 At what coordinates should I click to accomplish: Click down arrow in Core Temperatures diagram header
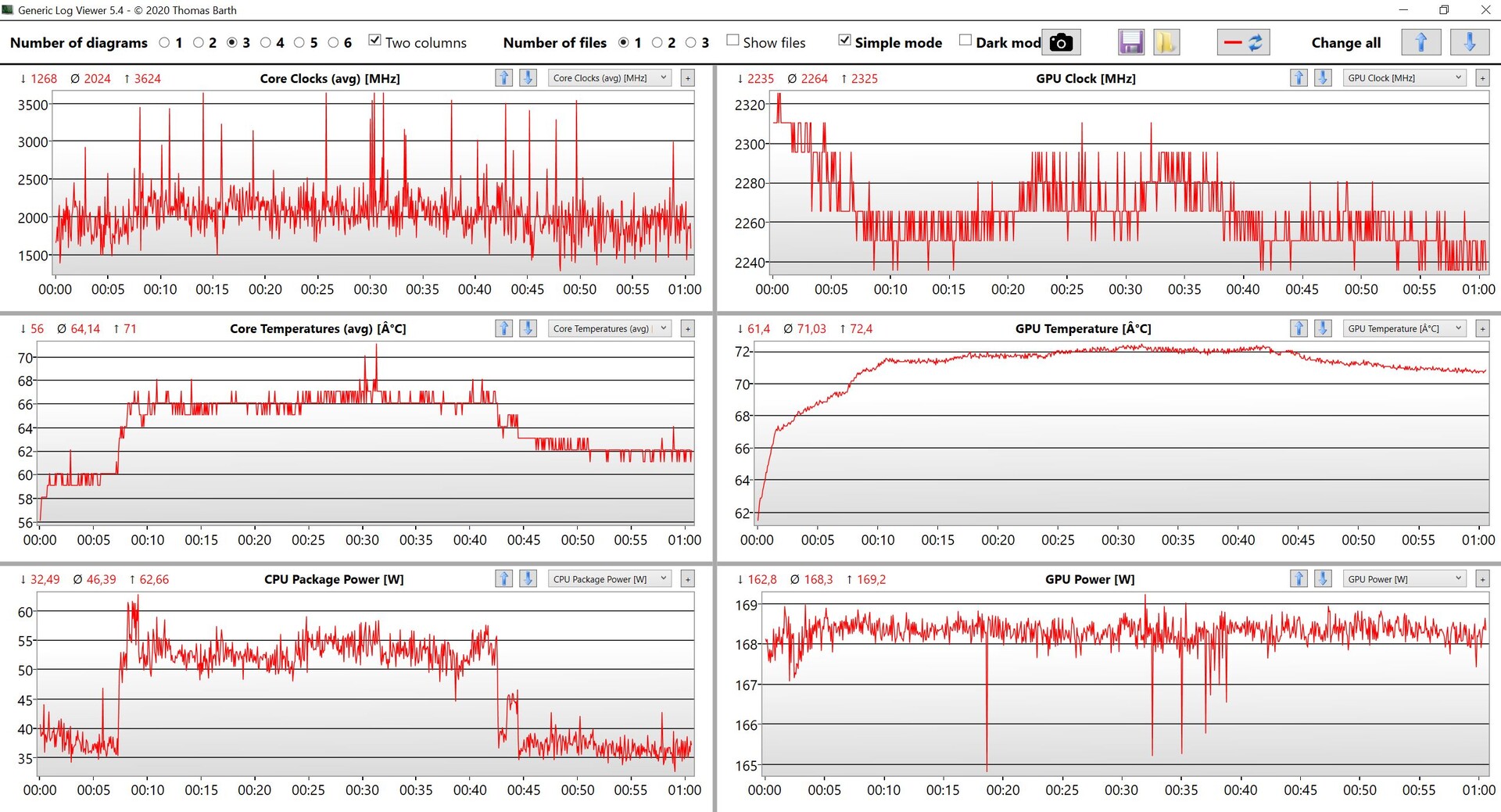[528, 328]
